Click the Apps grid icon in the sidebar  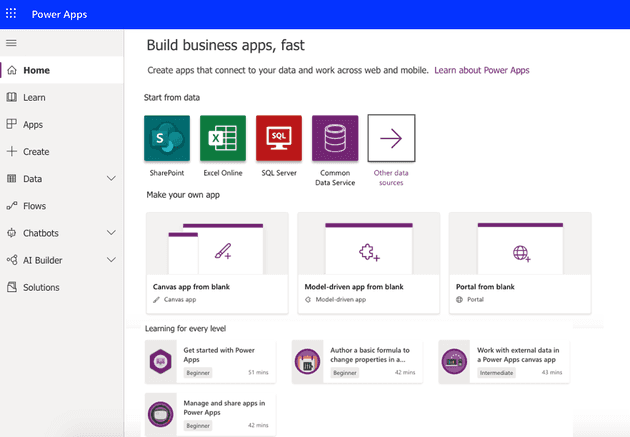(12, 124)
